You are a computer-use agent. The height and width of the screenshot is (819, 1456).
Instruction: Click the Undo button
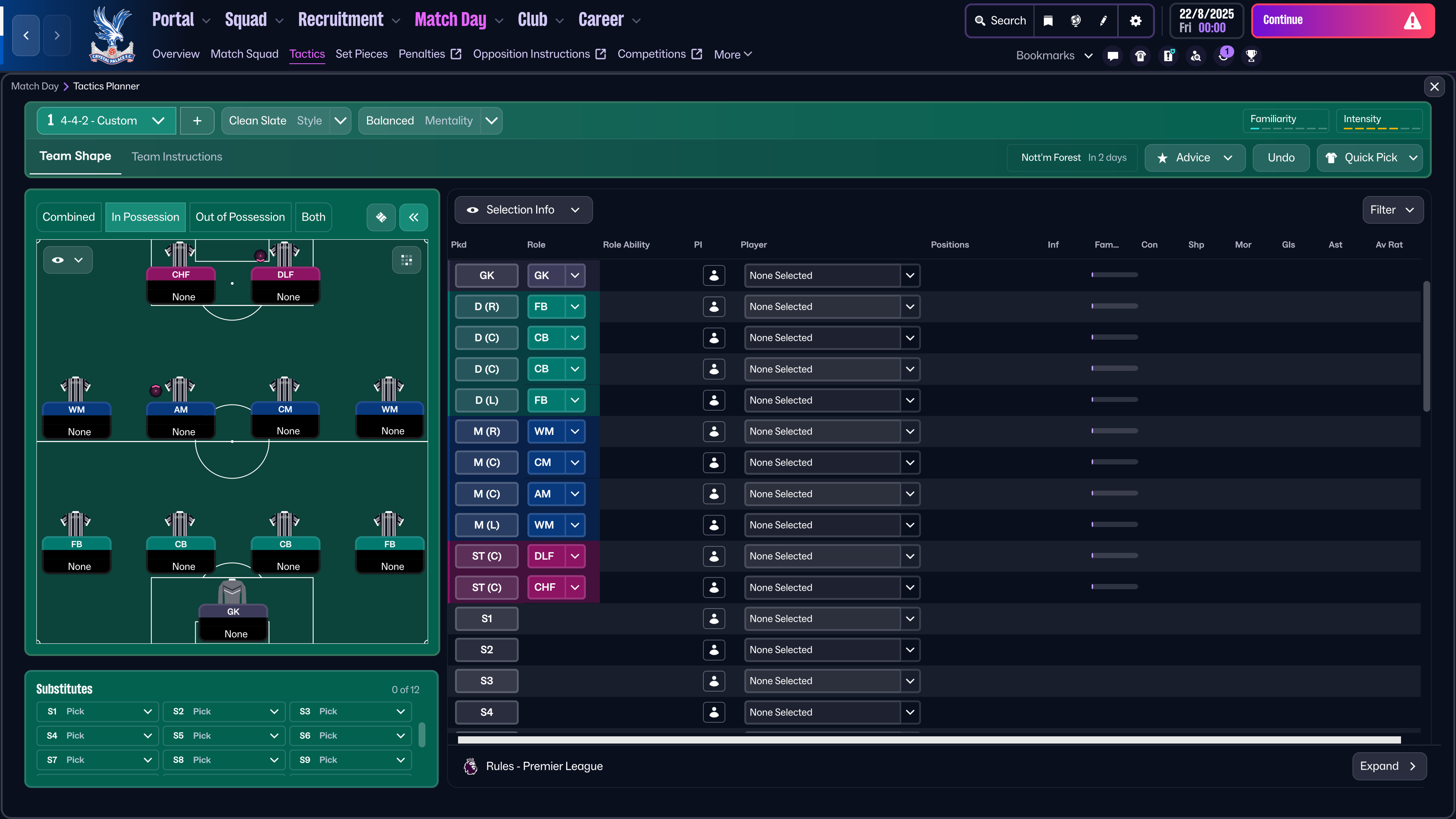[x=1280, y=158]
